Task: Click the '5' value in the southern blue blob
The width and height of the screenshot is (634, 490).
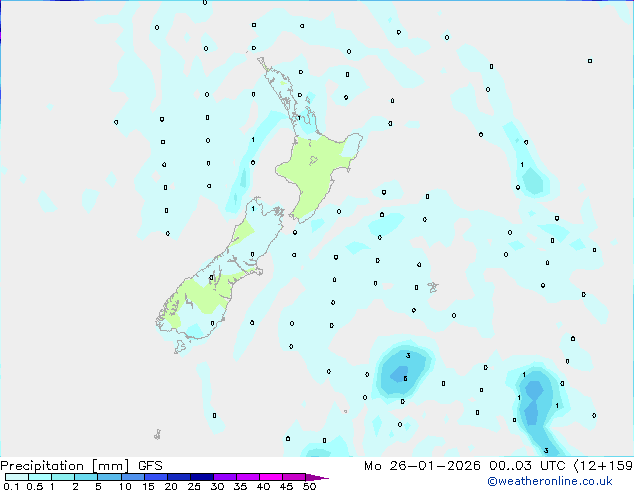Action: (405, 378)
